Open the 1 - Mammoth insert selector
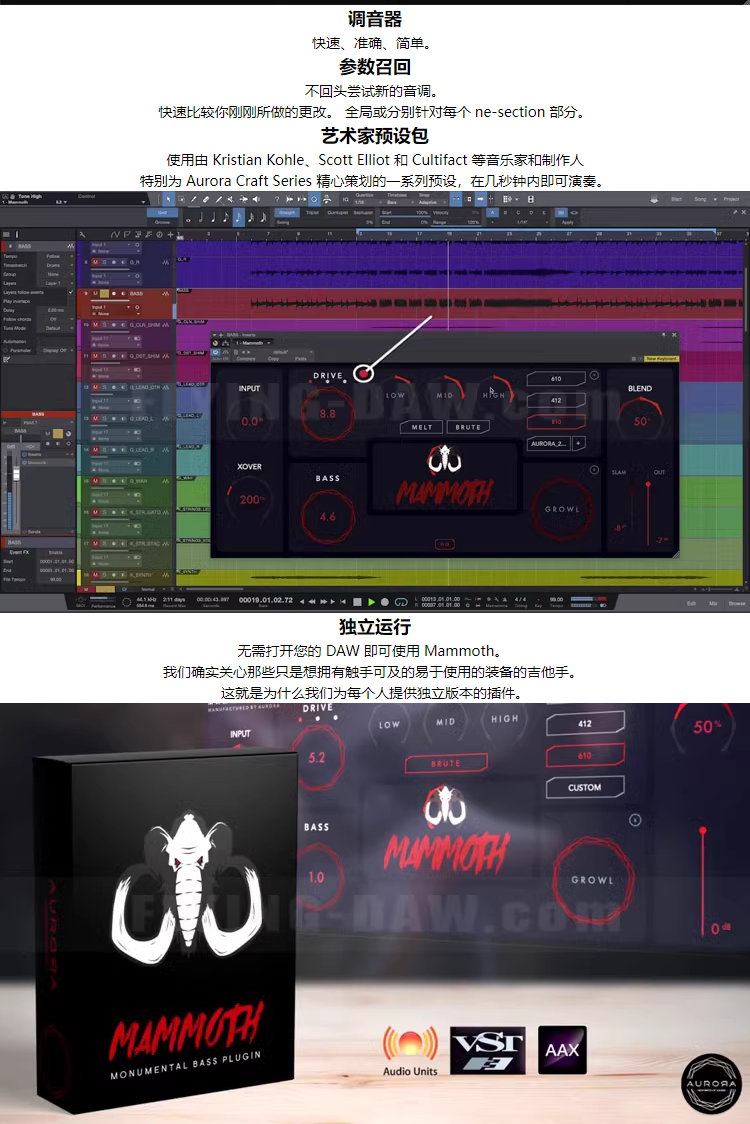 tap(252, 343)
